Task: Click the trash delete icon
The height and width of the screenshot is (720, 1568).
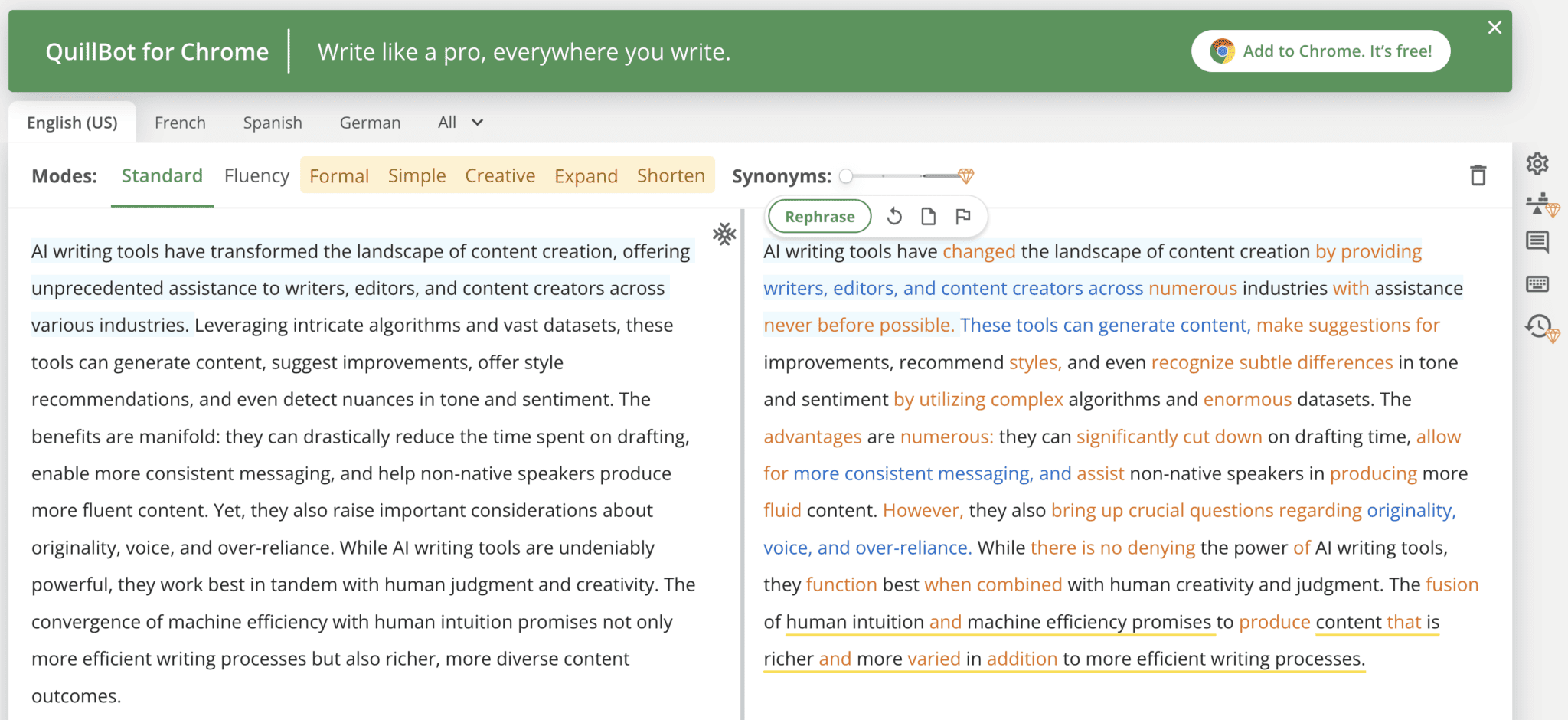Action: click(x=1478, y=175)
